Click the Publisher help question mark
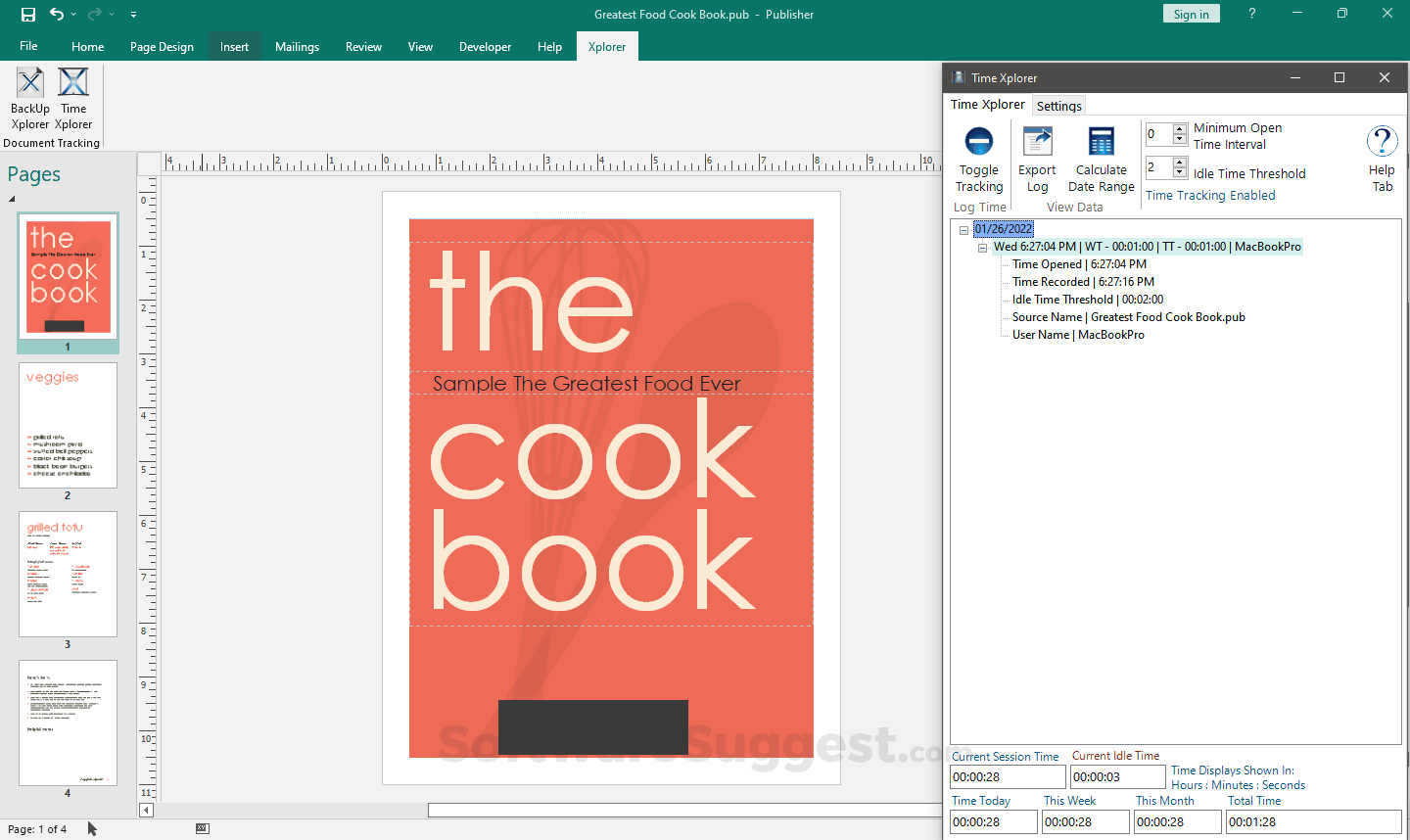The image size is (1410, 840). coord(1251,14)
